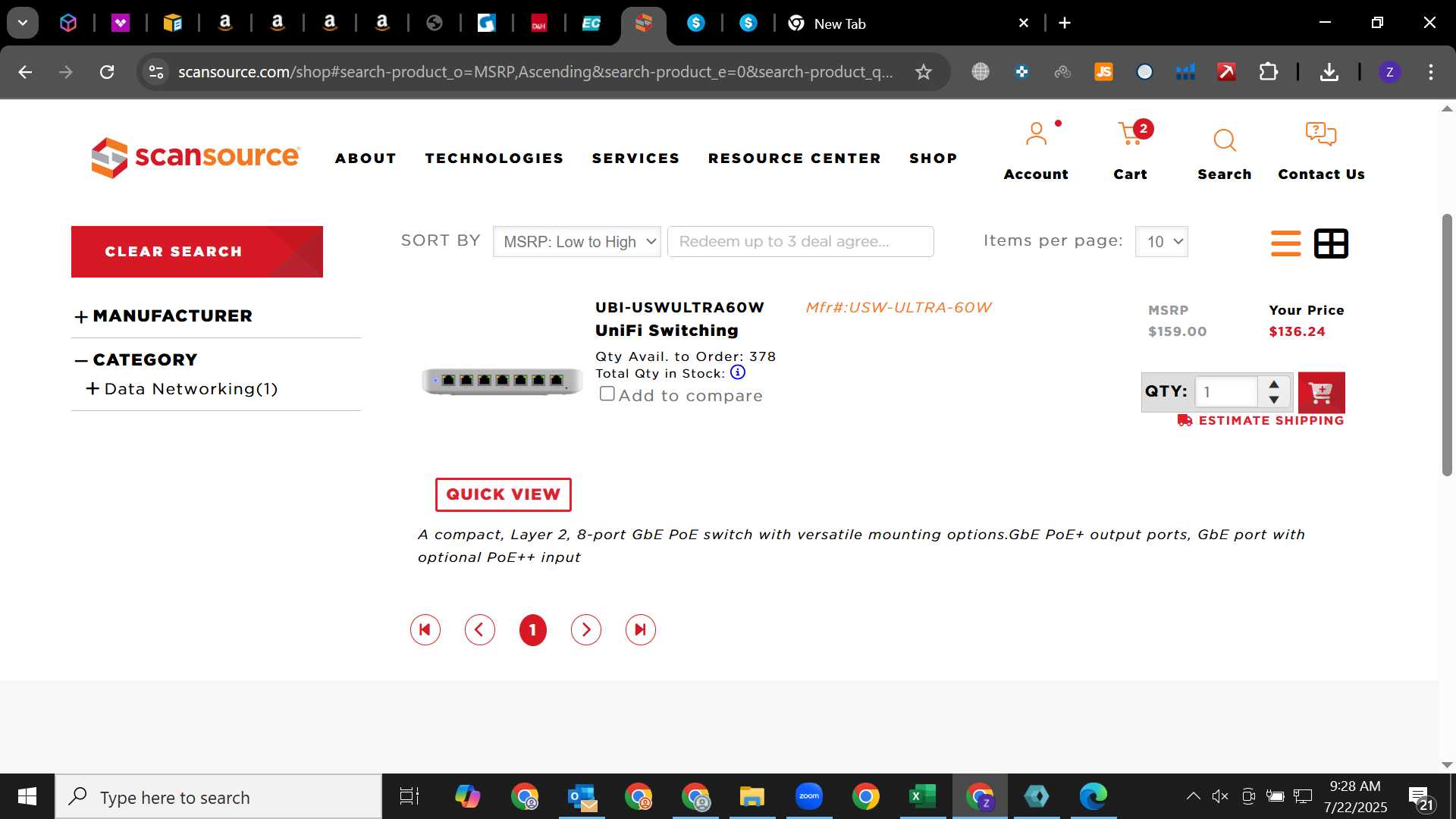
Task: Open tab search dropdown arrow
Action: point(23,23)
